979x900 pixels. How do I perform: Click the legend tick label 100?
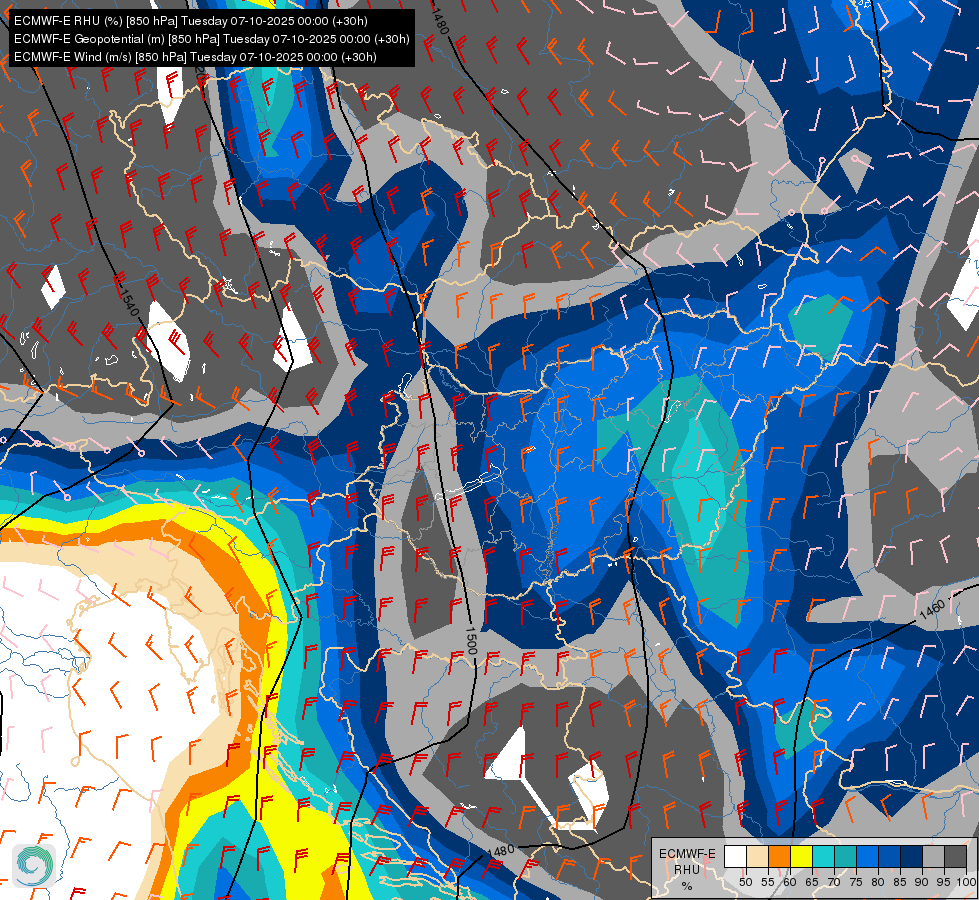(x=966, y=882)
